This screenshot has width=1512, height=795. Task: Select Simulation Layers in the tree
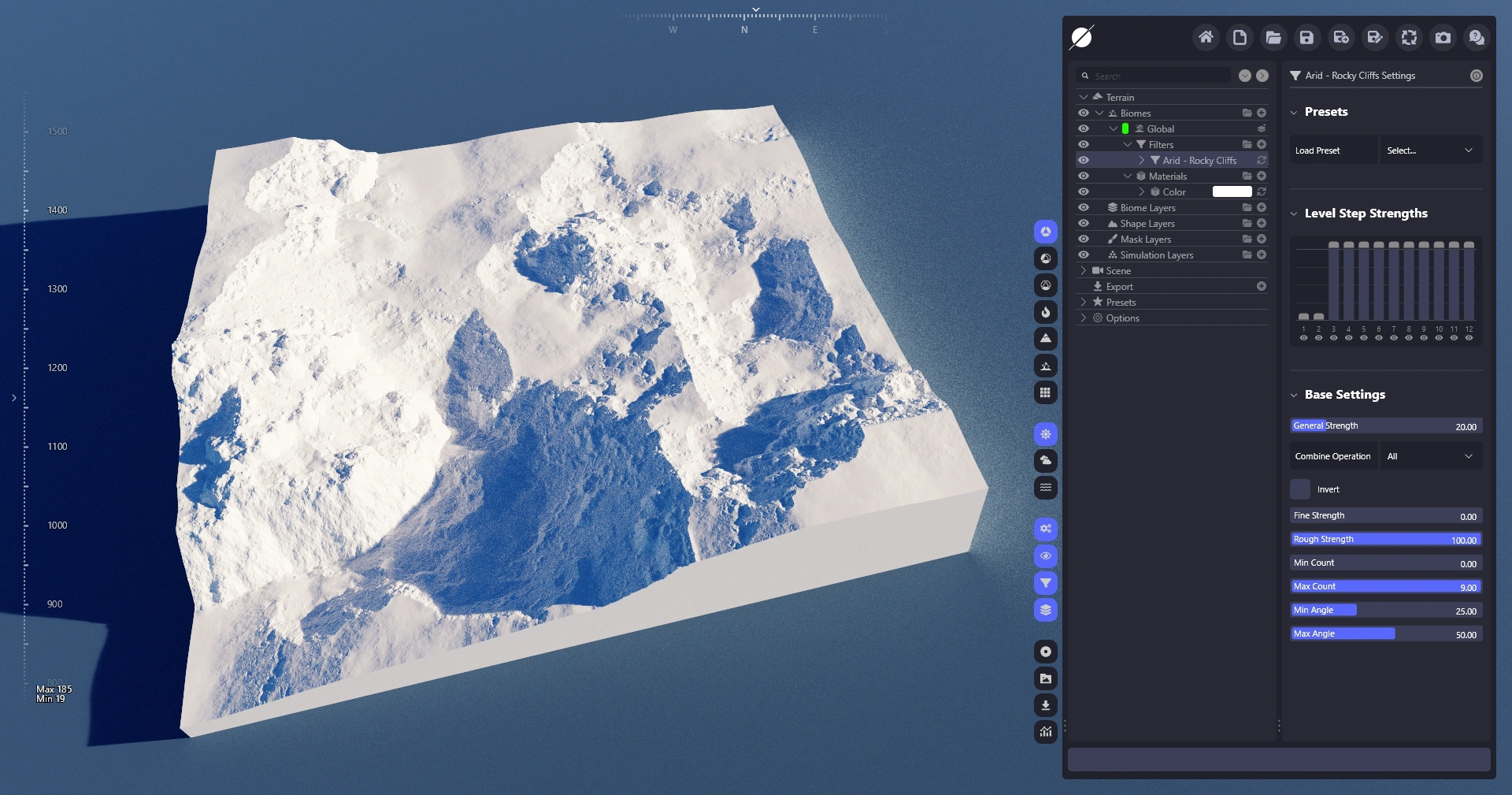pos(1156,255)
